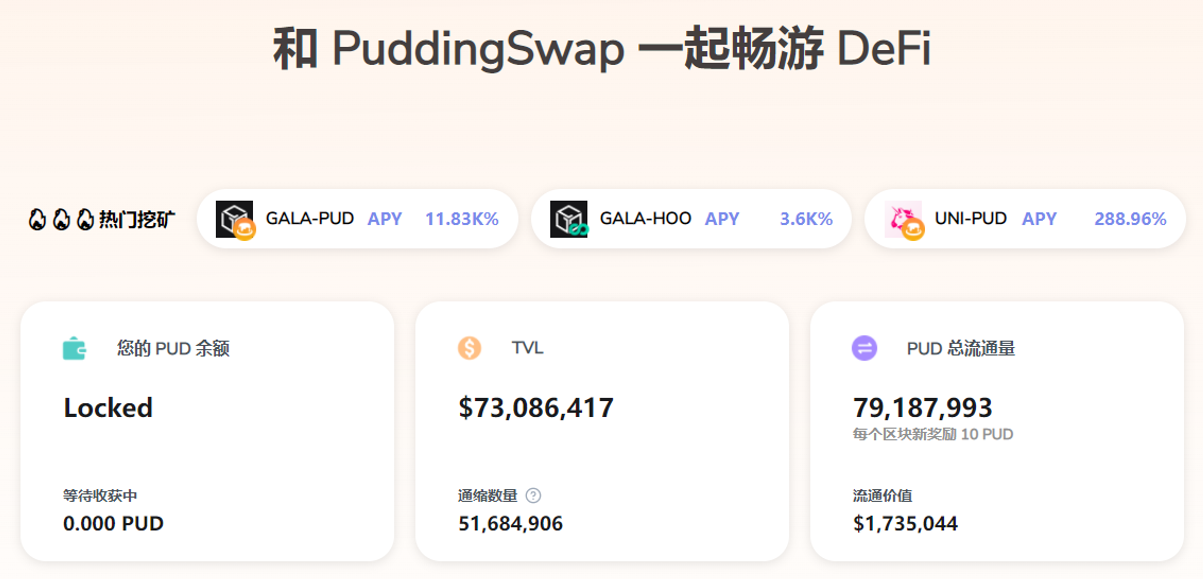This screenshot has height=579, width=1203.
Task: Click the UNI-PUD unicorn token icon
Action: coord(904,220)
